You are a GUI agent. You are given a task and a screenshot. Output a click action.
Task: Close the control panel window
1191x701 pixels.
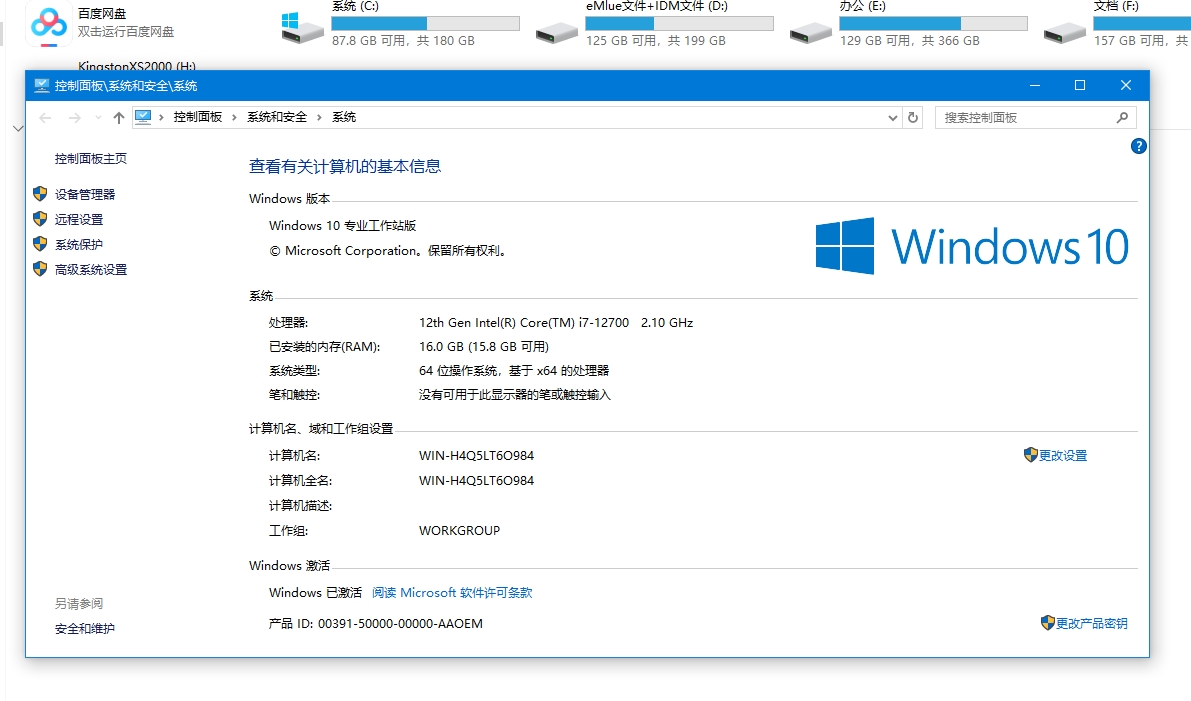[x=1126, y=85]
